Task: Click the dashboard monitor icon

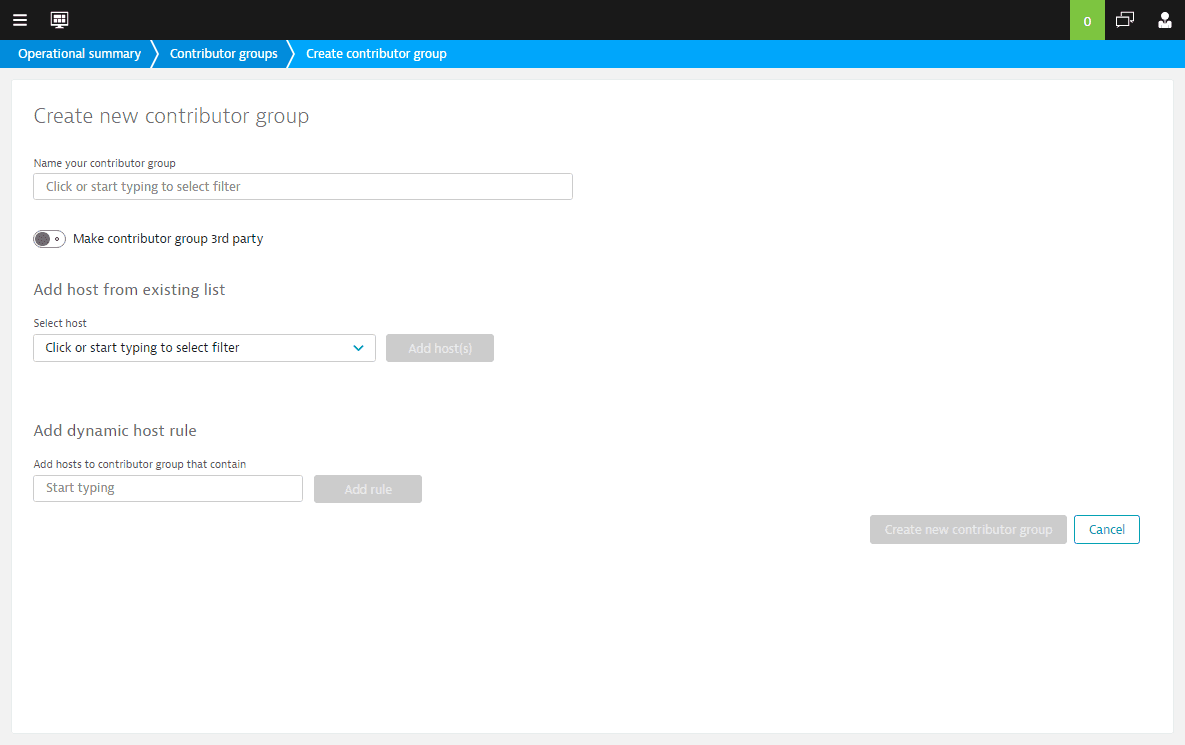Action: 60,20
